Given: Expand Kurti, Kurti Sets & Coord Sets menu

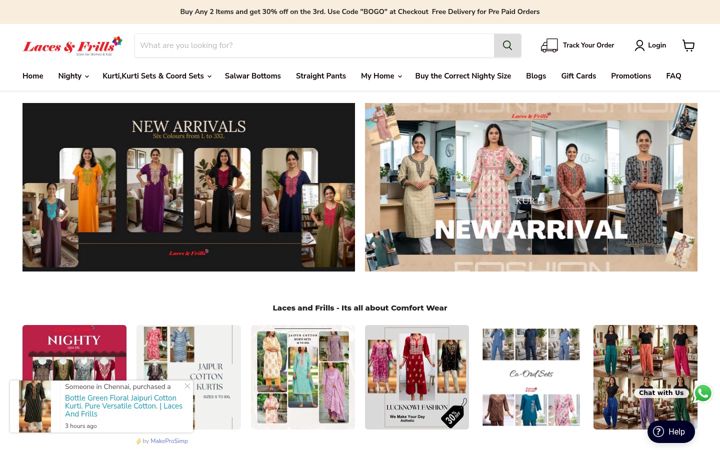Looking at the screenshot, I should click(157, 76).
